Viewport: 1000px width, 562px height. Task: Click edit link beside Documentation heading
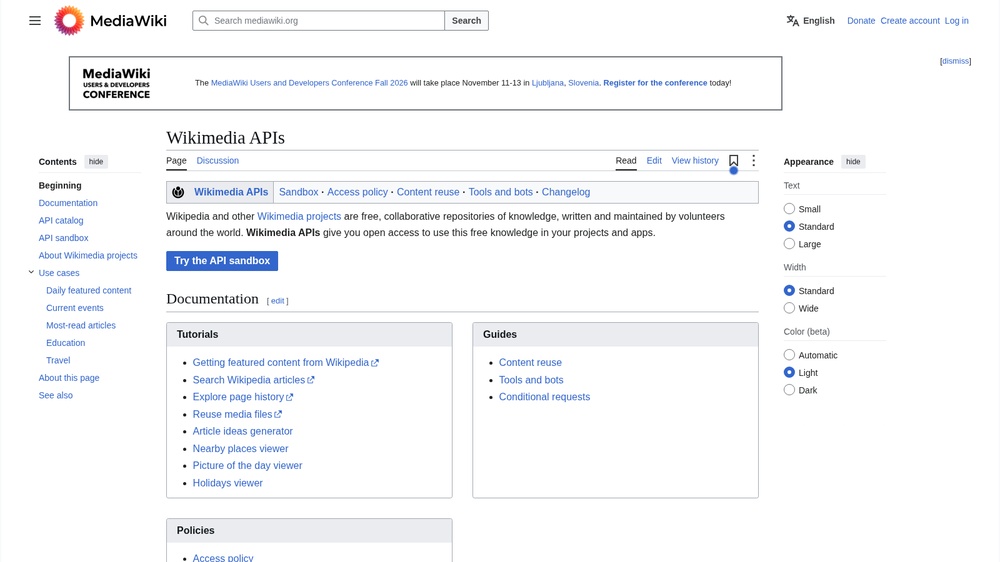277,300
